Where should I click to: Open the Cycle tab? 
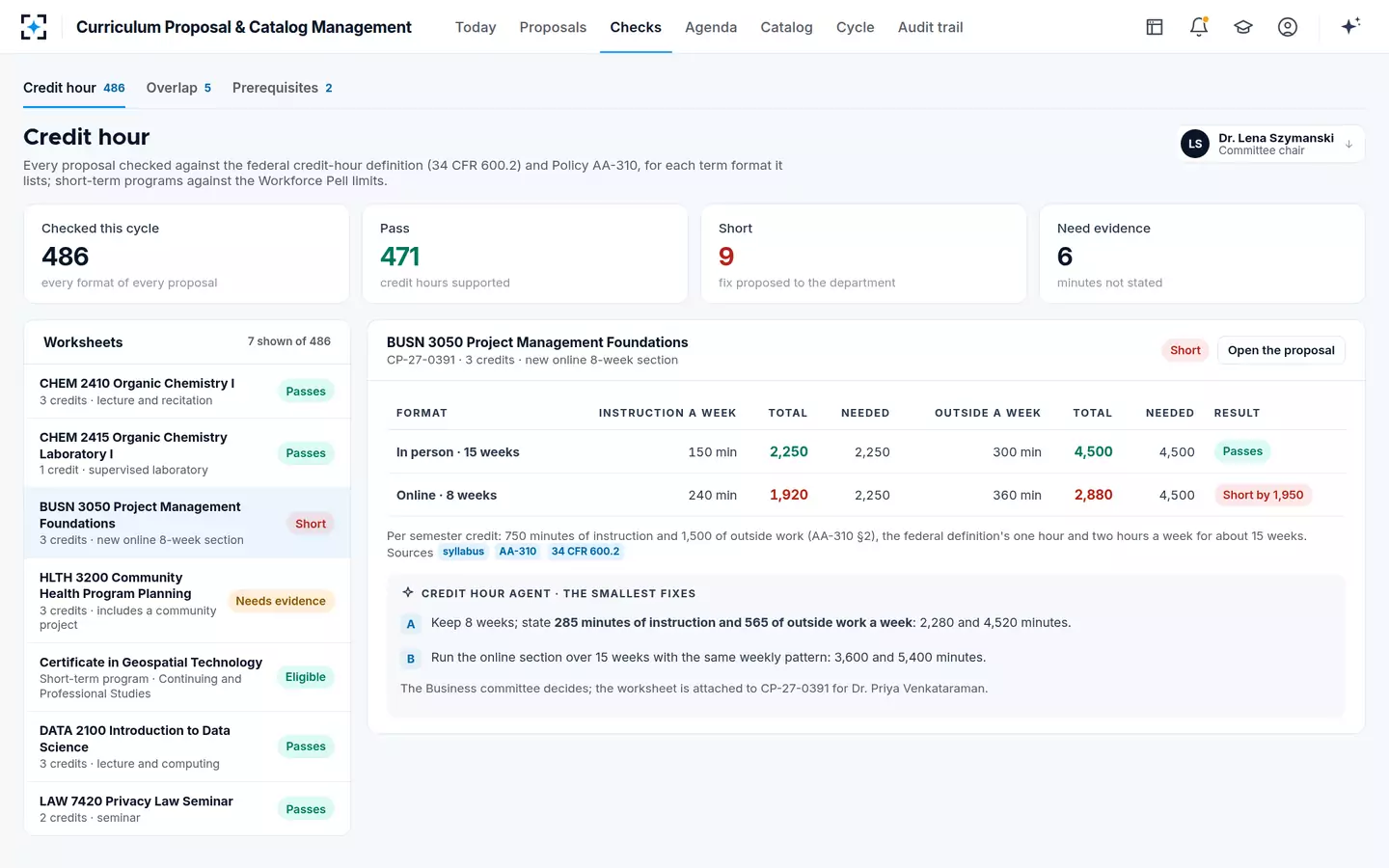(x=856, y=27)
